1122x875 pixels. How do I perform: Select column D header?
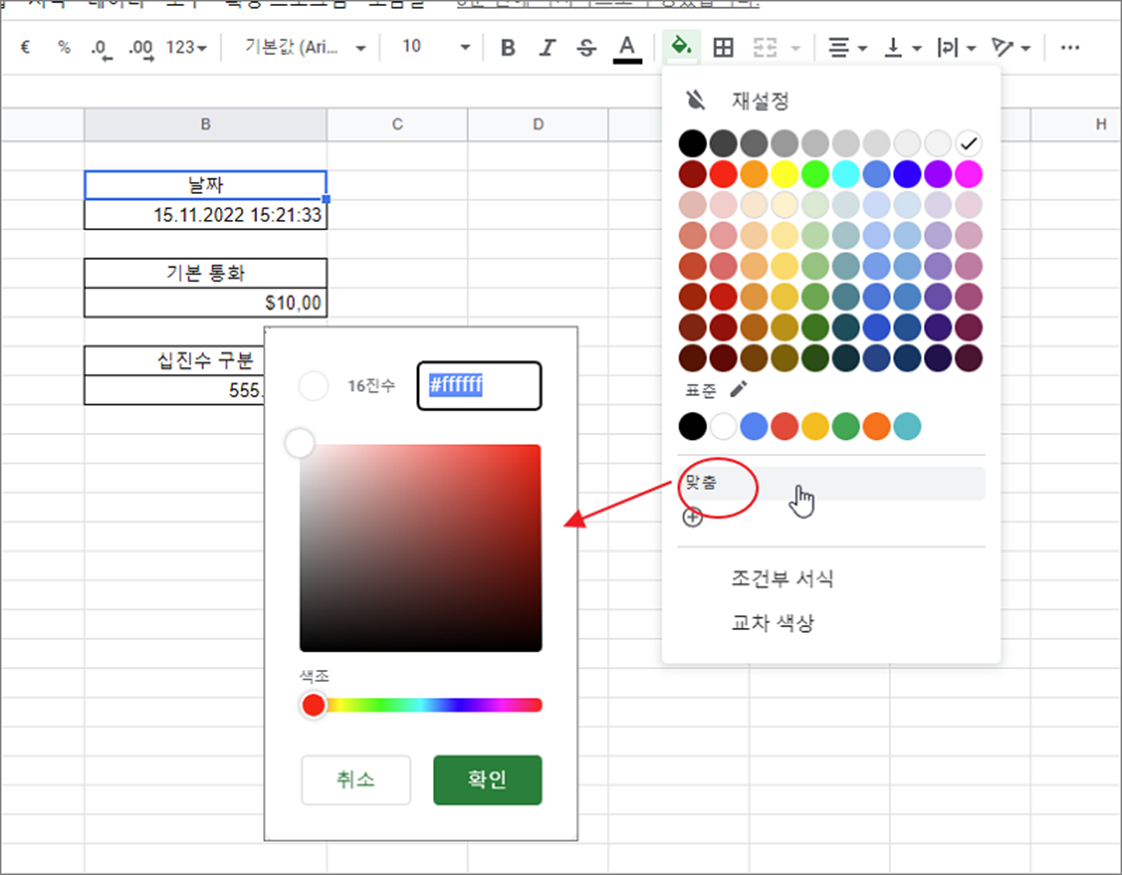coord(538,124)
